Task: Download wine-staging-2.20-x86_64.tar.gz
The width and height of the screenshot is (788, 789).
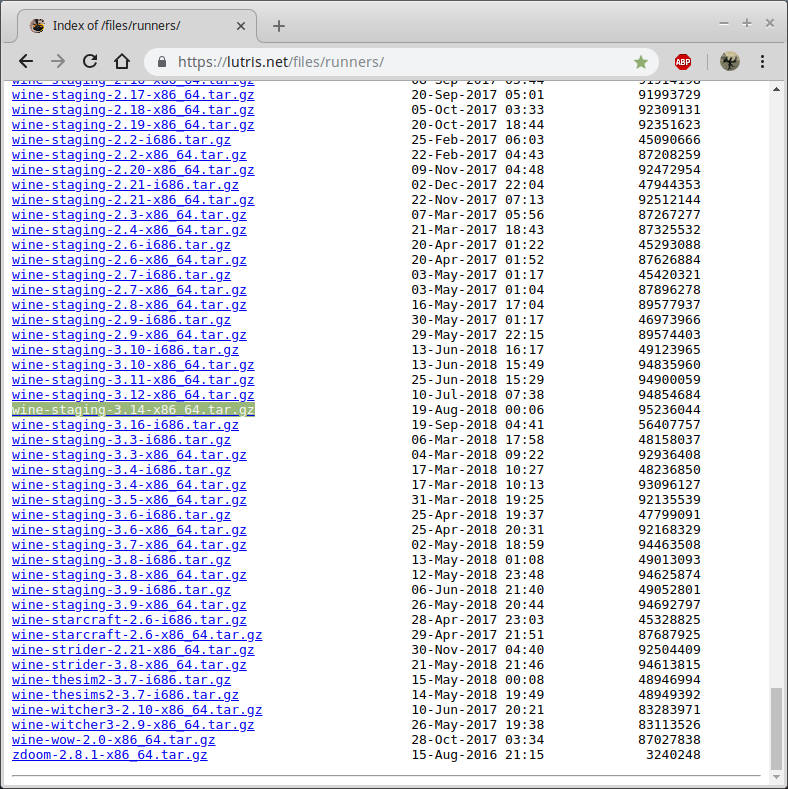Action: [133, 170]
